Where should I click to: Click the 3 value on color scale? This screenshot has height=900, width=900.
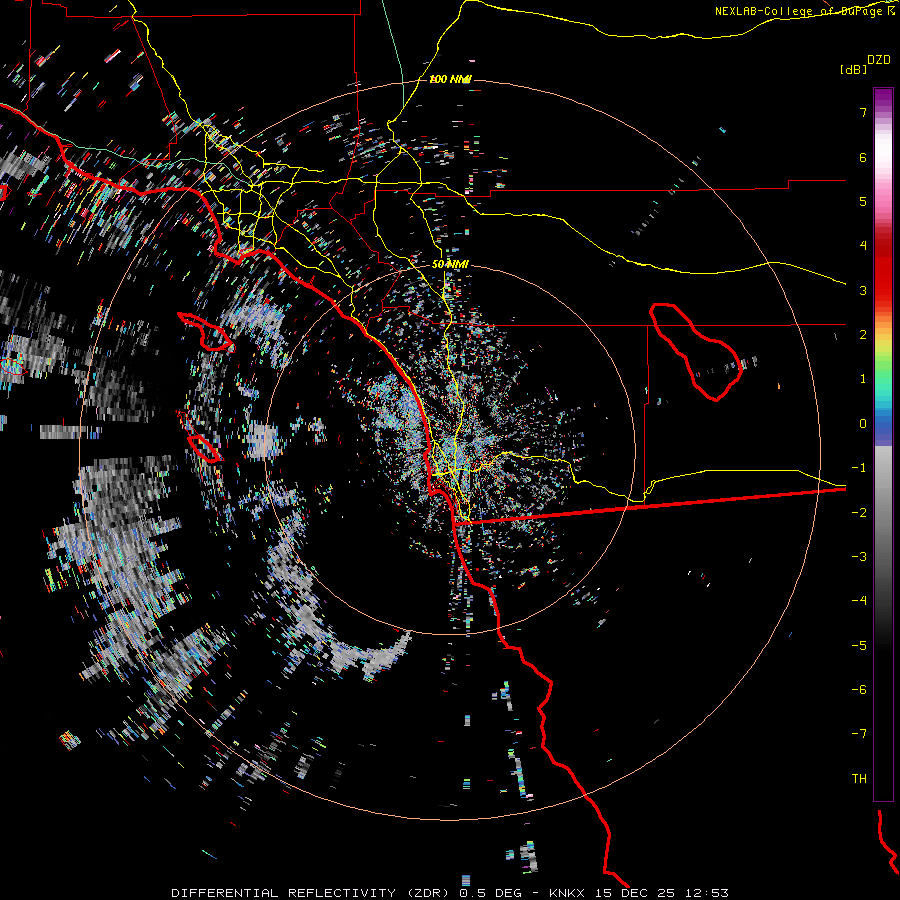[863, 290]
